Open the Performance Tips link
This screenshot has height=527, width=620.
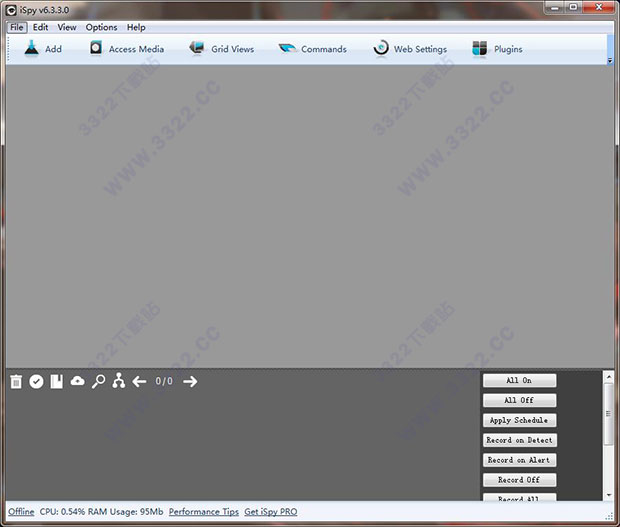204,512
